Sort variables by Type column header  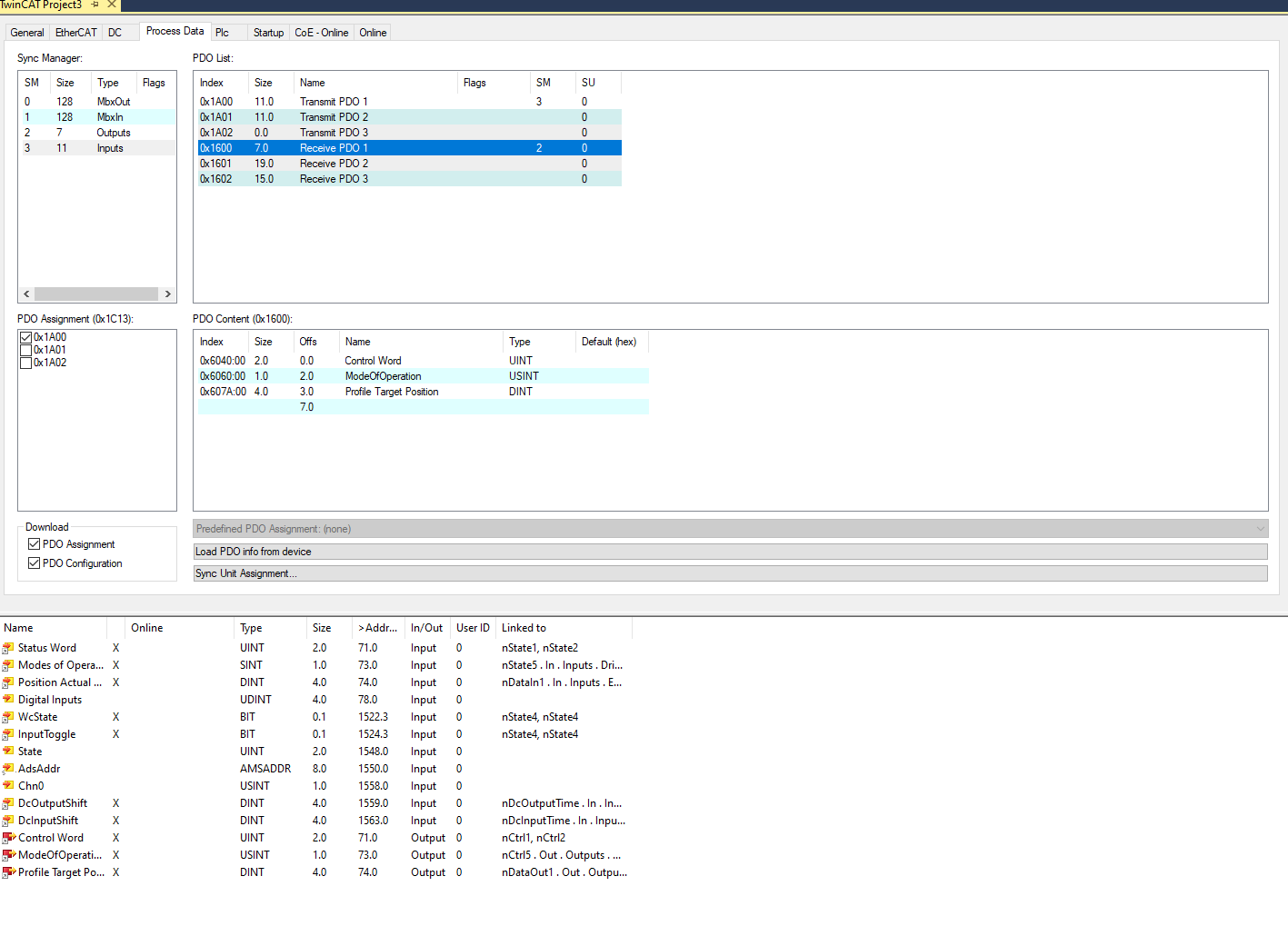(x=271, y=628)
